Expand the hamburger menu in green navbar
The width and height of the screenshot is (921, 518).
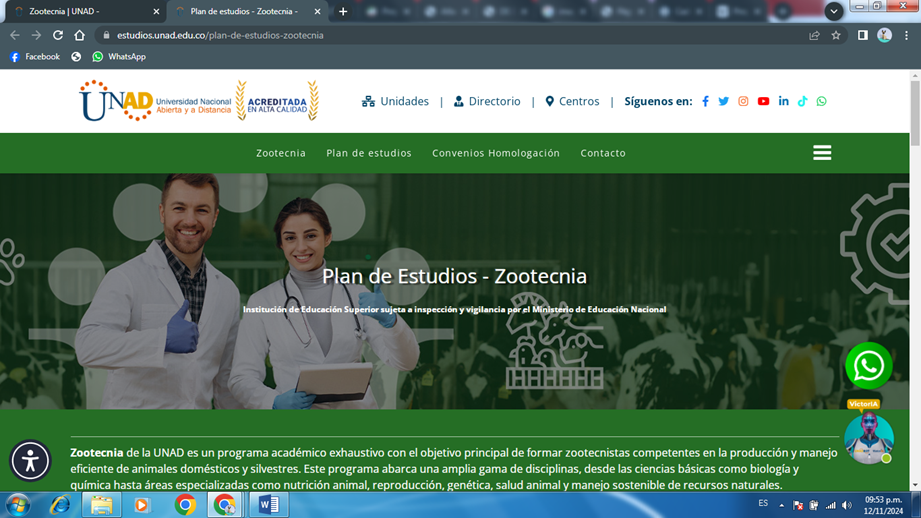(822, 153)
